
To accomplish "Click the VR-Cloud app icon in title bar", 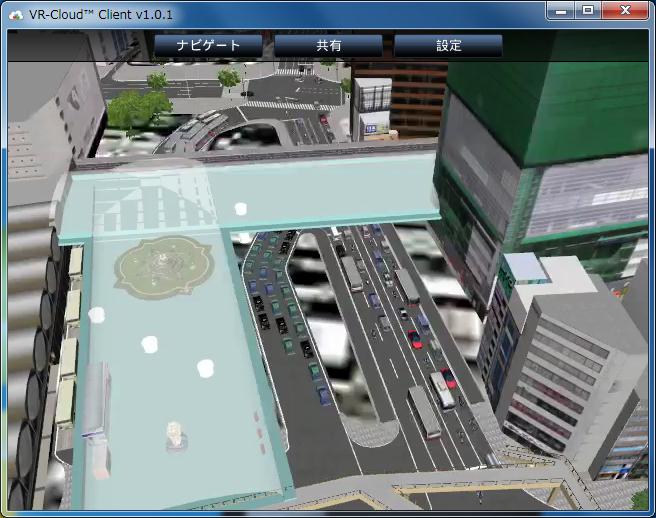I will [x=16, y=15].
